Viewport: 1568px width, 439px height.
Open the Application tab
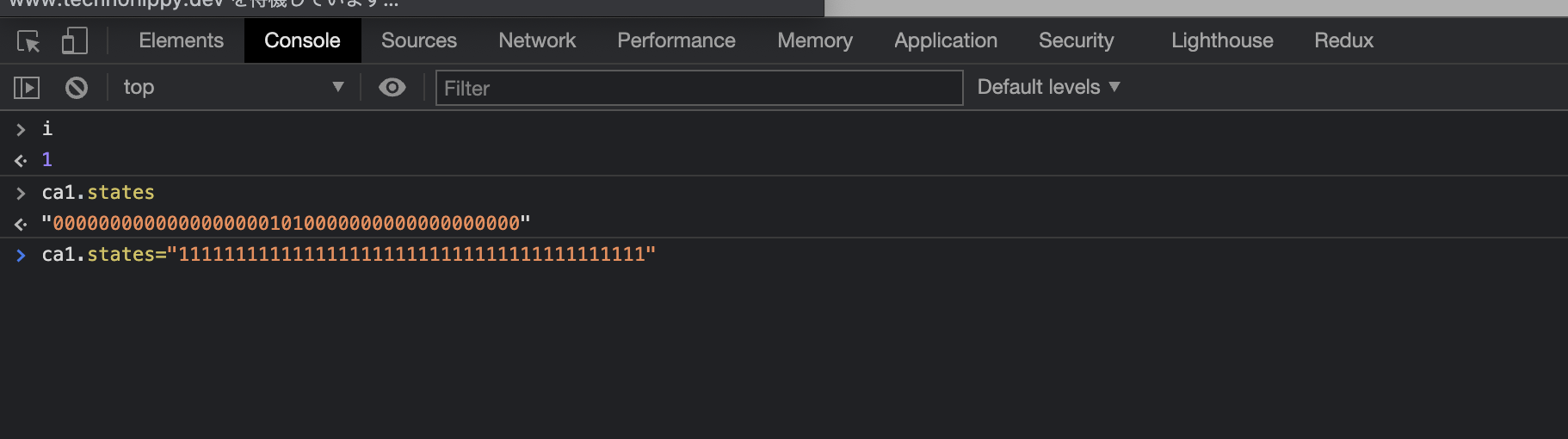946,40
